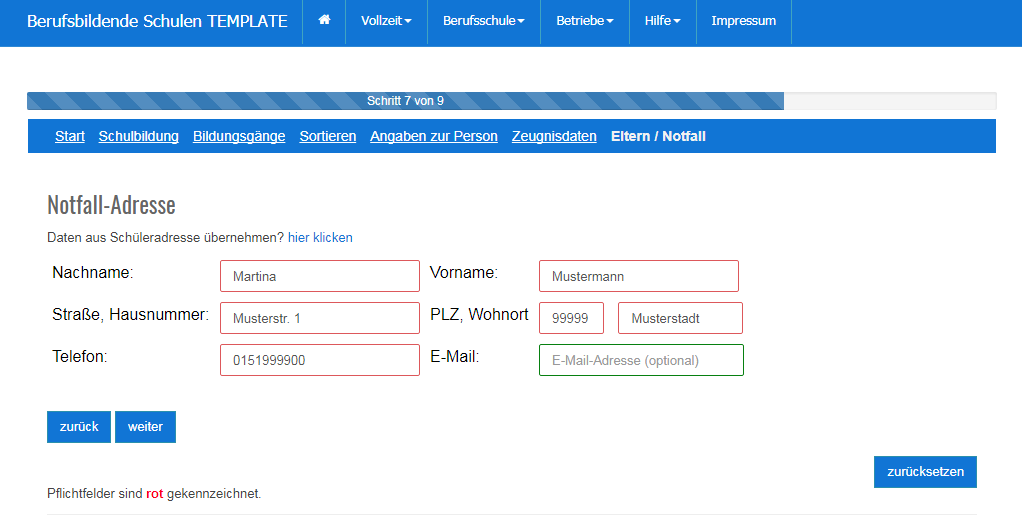
Task: Expand the Betriebe dropdown menu
Action: click(584, 21)
